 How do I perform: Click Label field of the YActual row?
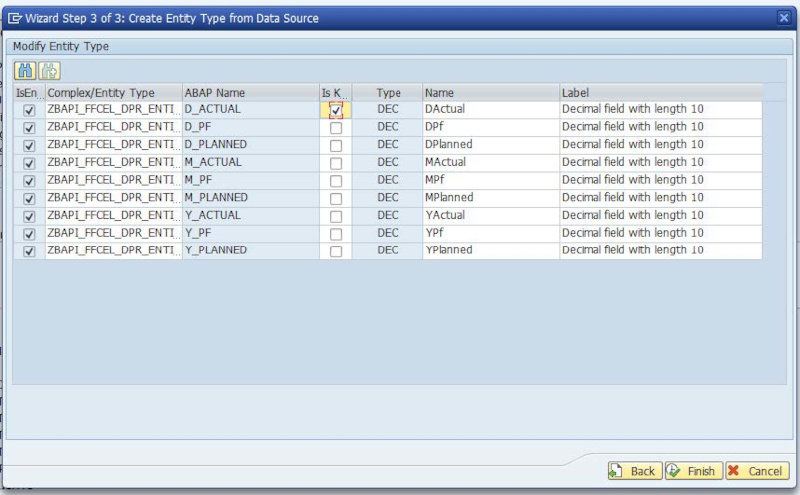pos(660,215)
